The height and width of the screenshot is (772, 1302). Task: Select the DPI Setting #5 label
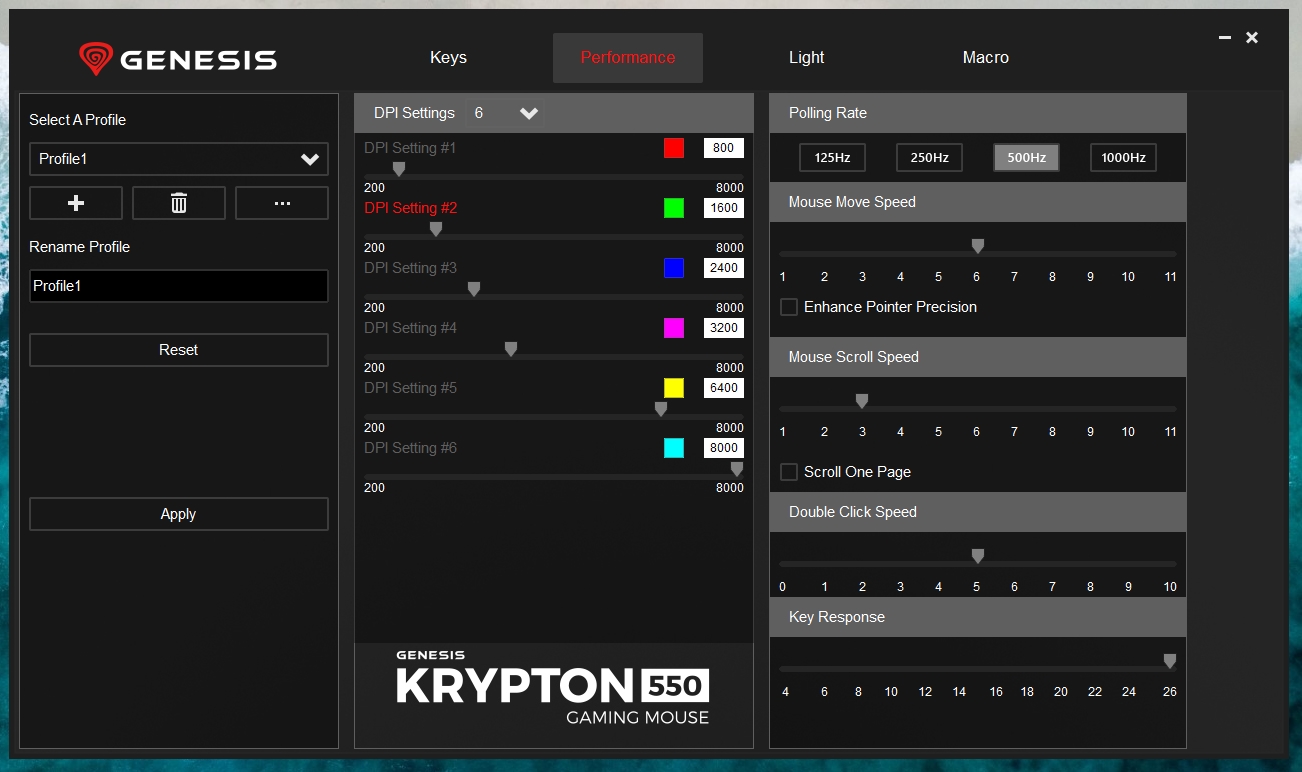click(410, 388)
